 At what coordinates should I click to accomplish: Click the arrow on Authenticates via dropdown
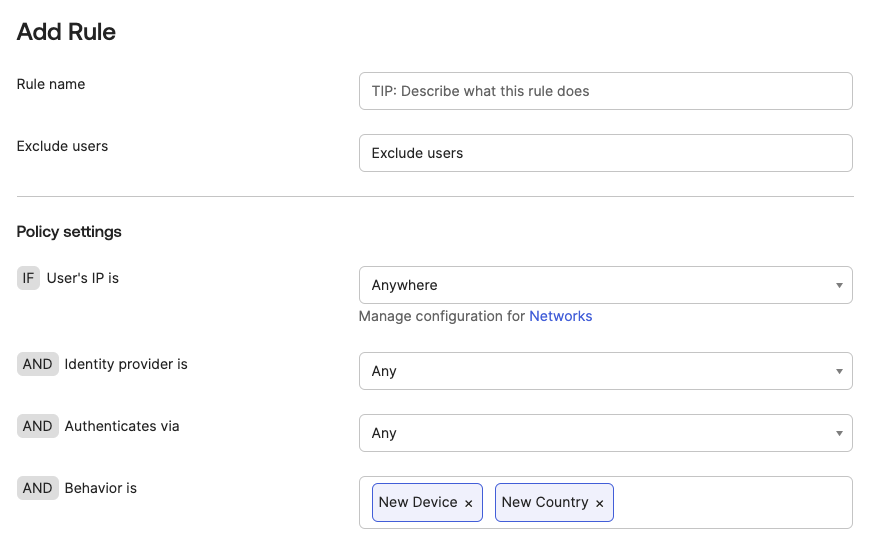pos(839,433)
